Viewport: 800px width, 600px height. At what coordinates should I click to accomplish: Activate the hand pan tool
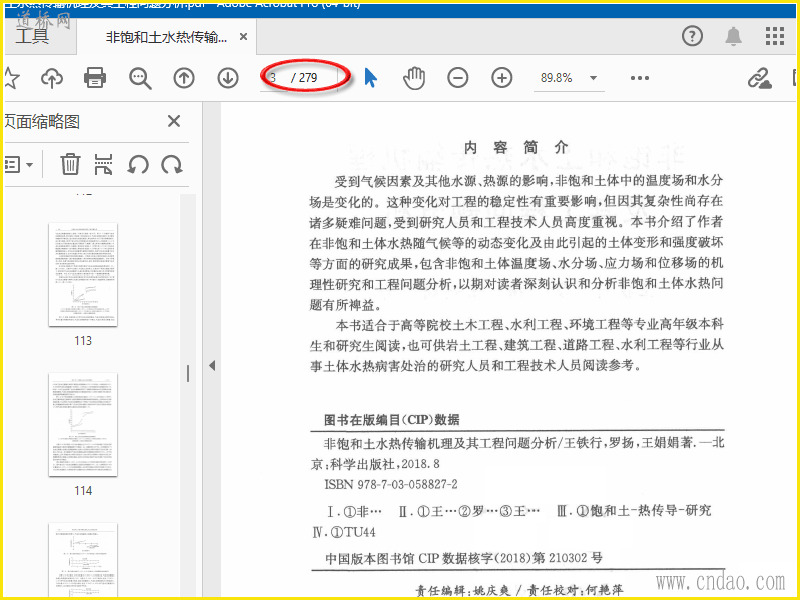coord(414,78)
